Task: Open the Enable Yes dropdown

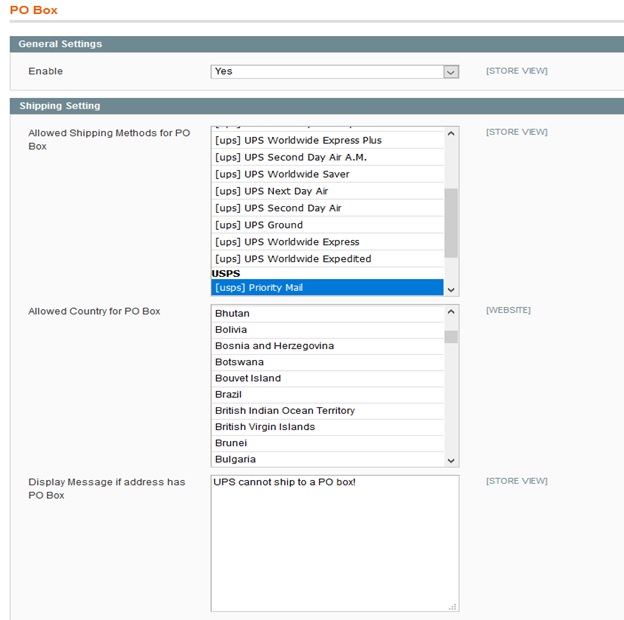Action: click(x=335, y=72)
